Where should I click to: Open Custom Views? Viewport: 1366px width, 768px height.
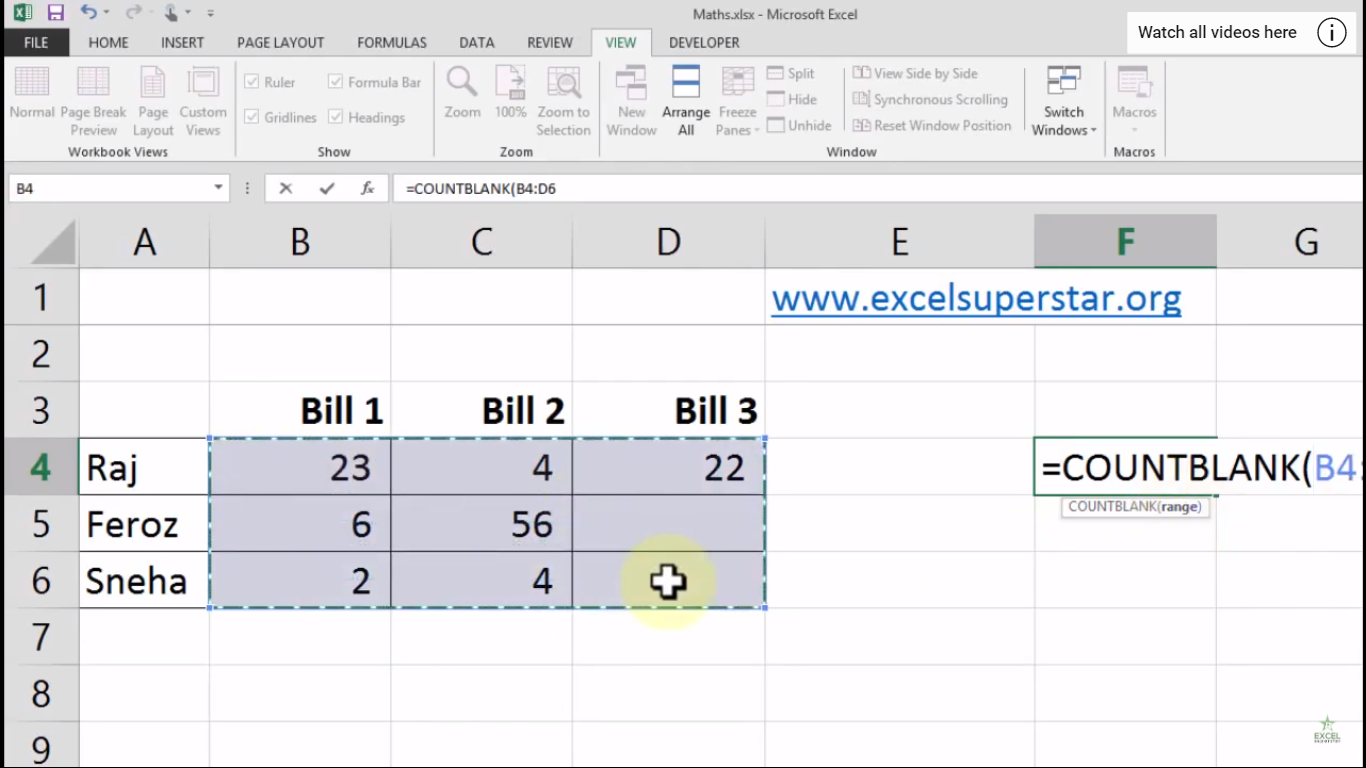tap(203, 101)
